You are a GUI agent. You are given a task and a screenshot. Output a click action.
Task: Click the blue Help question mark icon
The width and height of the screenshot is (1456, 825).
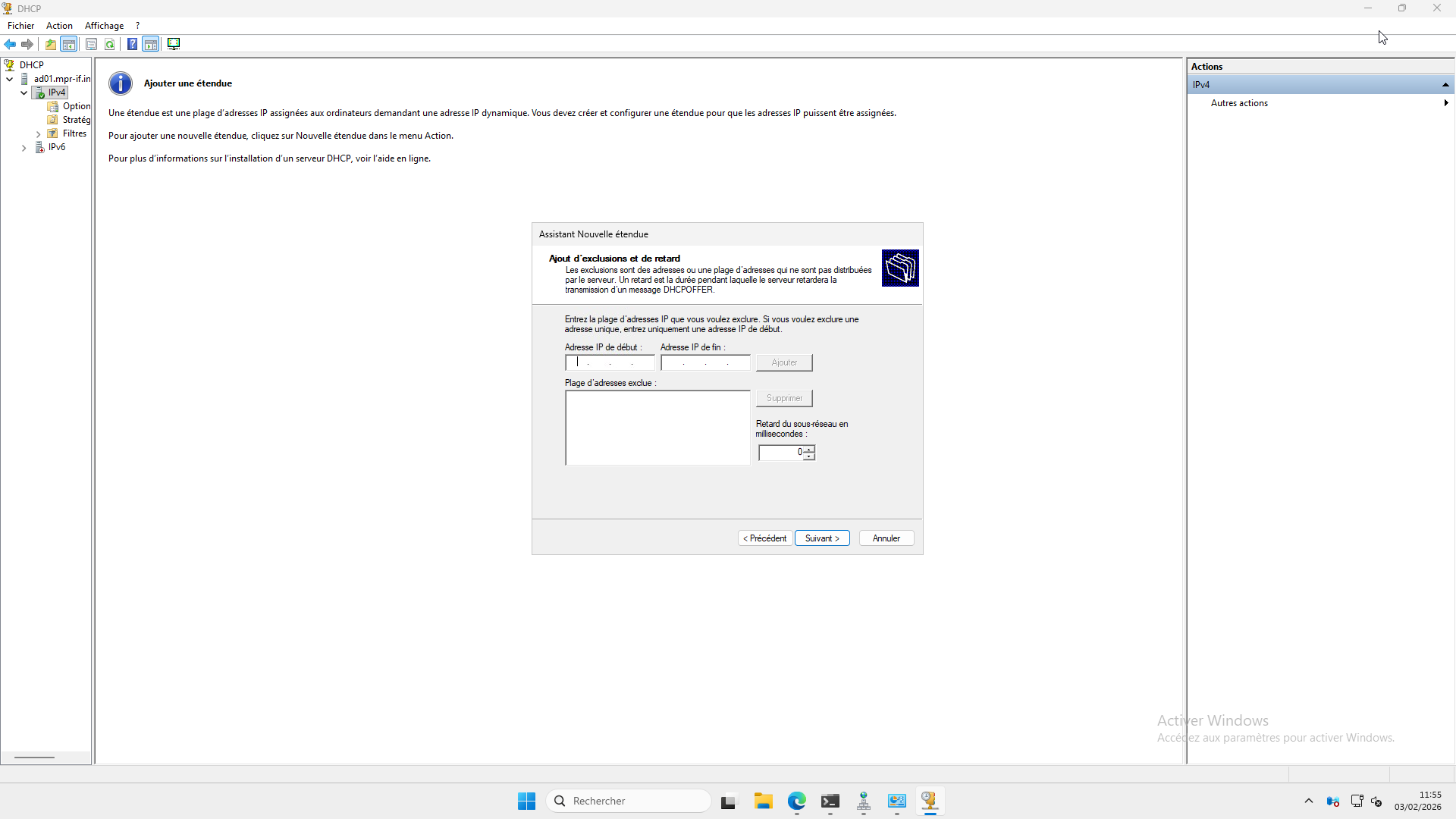132,44
